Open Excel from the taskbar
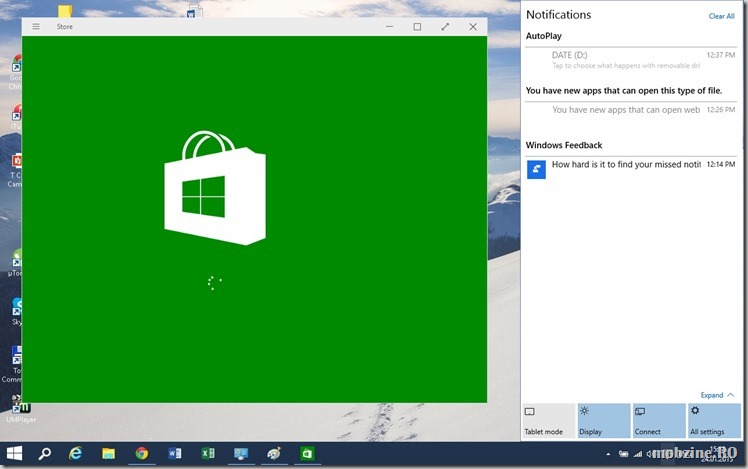 click(x=208, y=453)
